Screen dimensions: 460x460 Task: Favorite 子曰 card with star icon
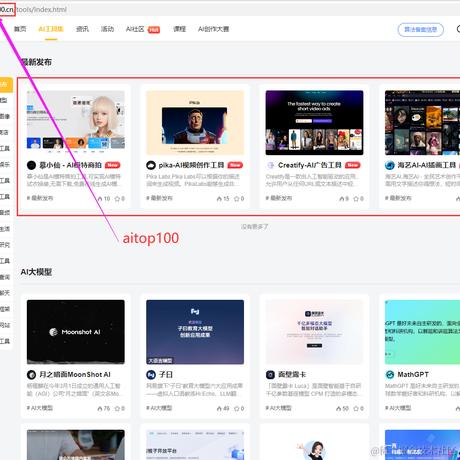pos(236,408)
